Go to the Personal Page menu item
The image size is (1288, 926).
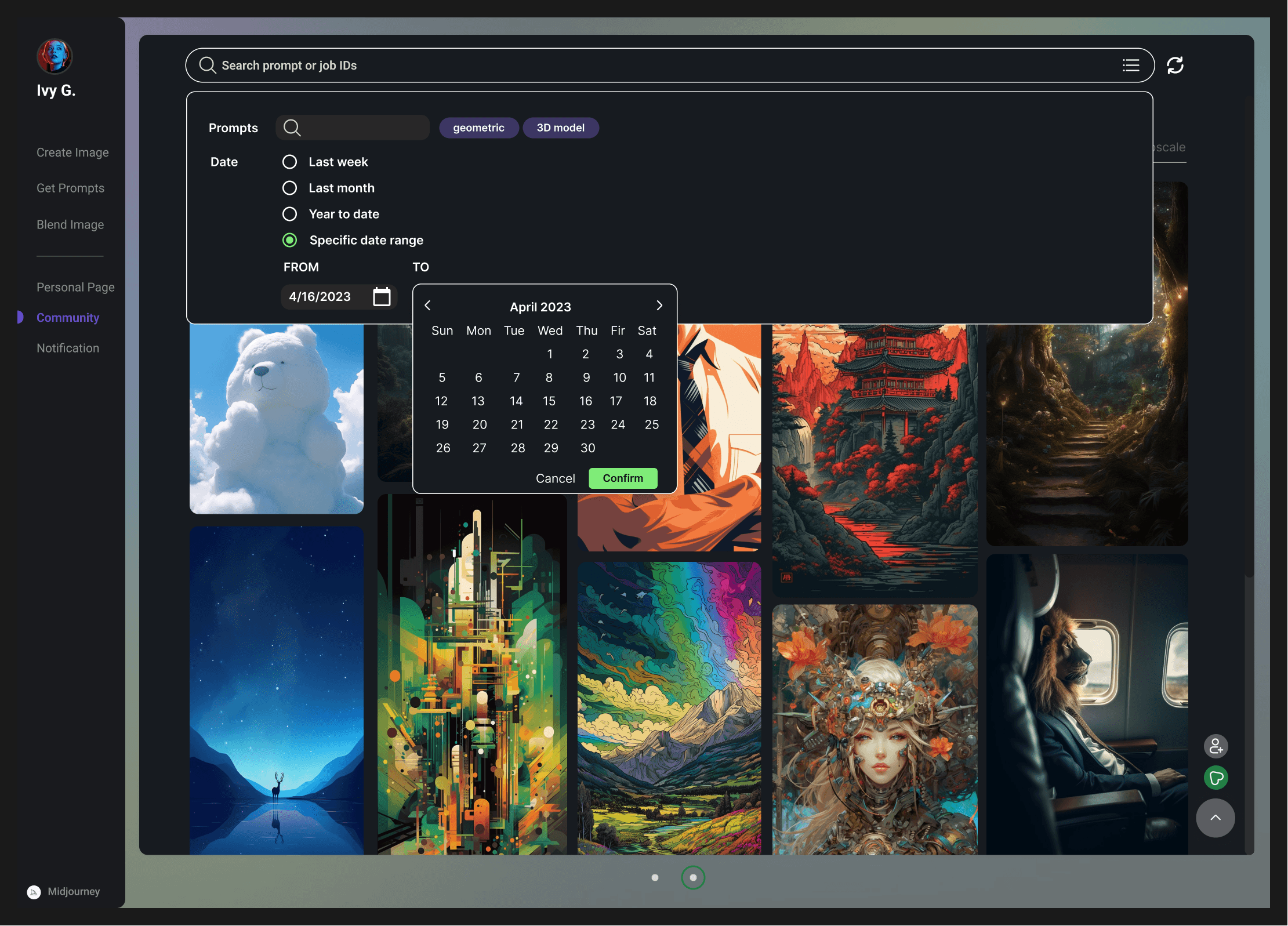75,287
